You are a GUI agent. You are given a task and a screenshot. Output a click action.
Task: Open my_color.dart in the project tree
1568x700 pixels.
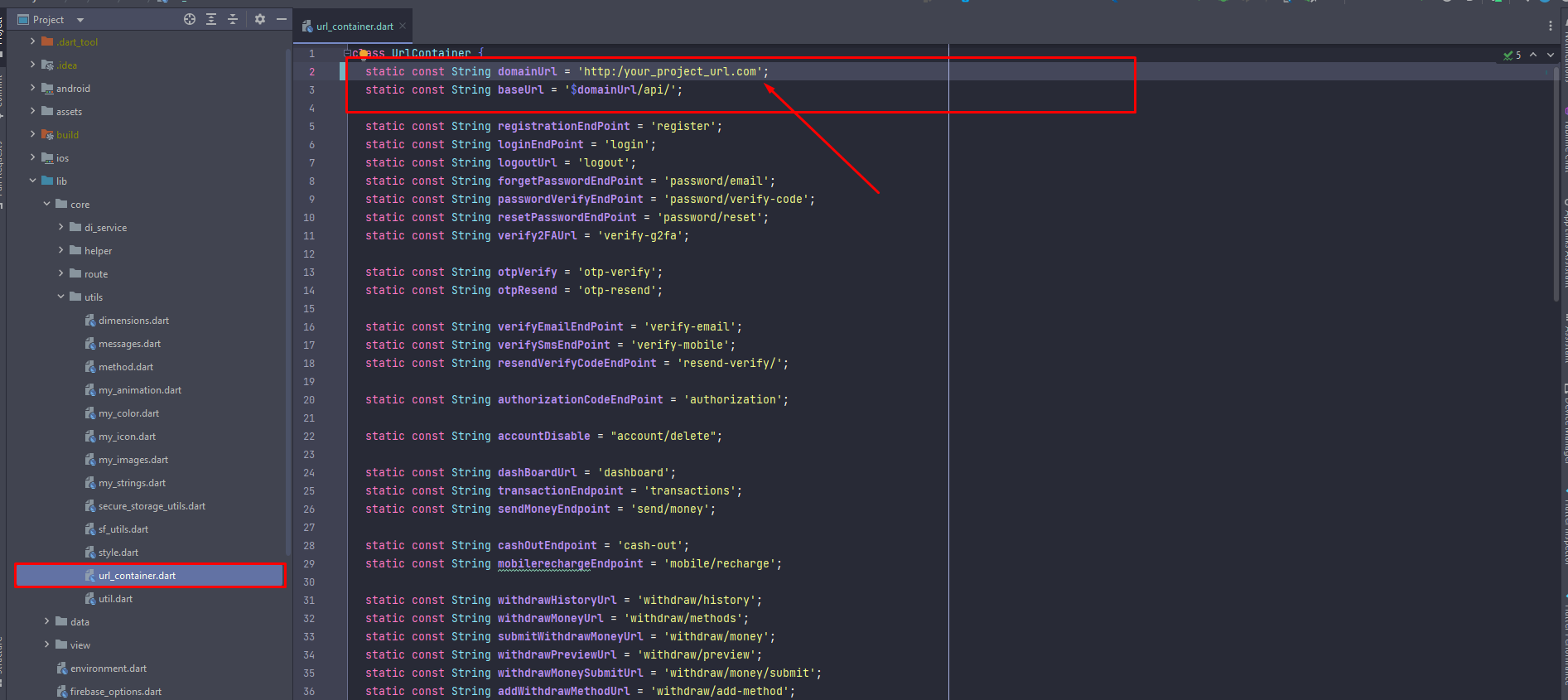pyautogui.click(x=128, y=413)
